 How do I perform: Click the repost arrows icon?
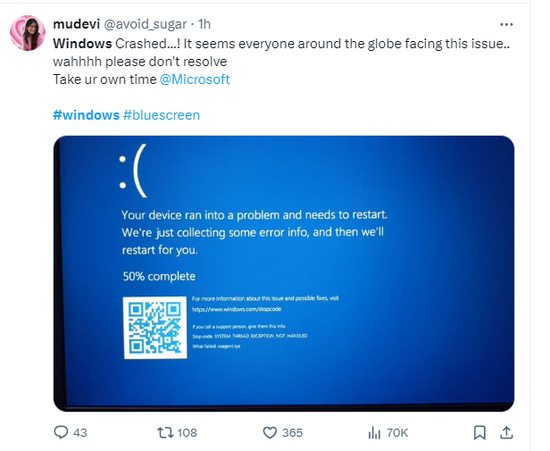pyautogui.click(x=165, y=432)
